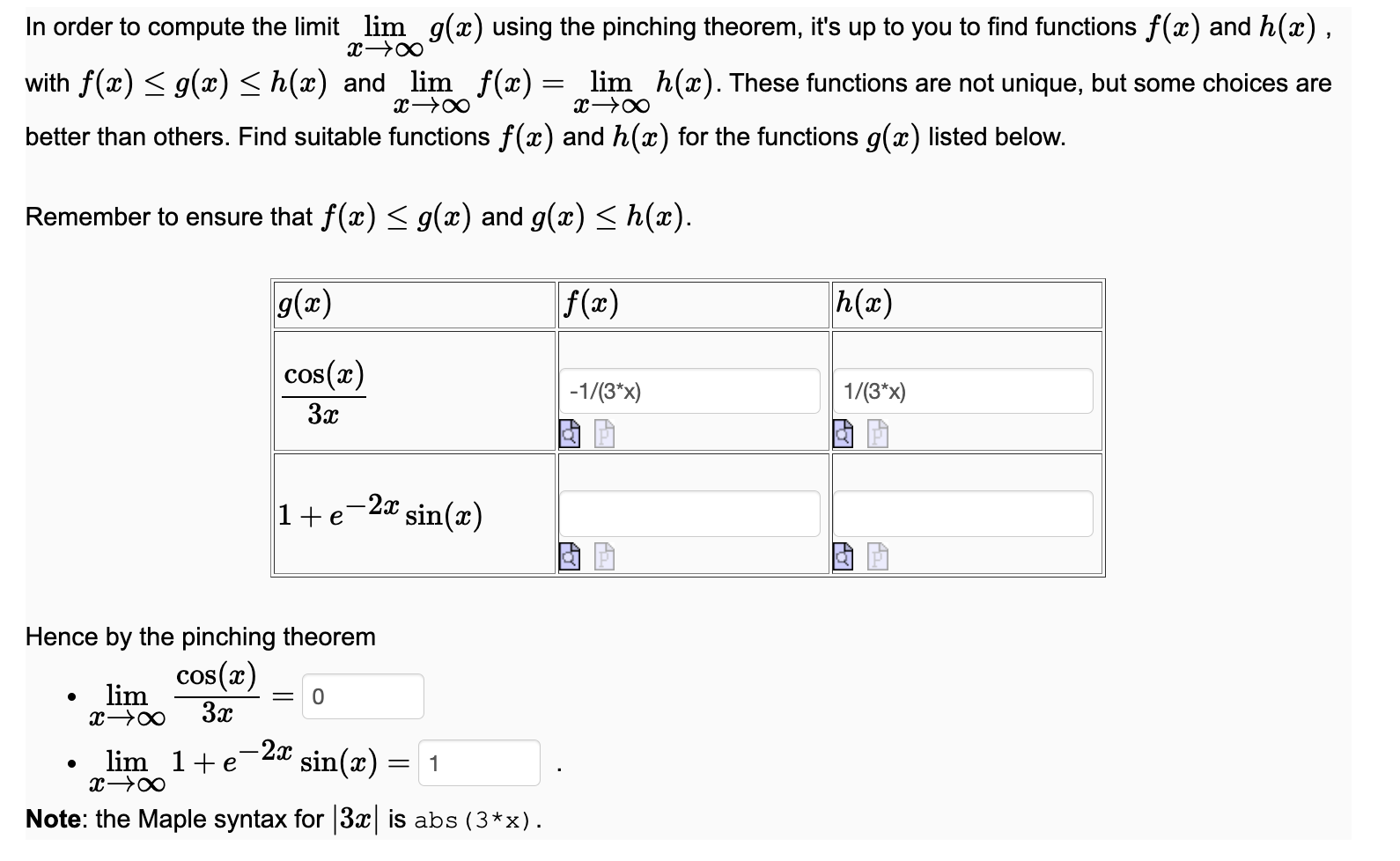Click the limit answer box containing 0

pyautogui.click(x=362, y=695)
